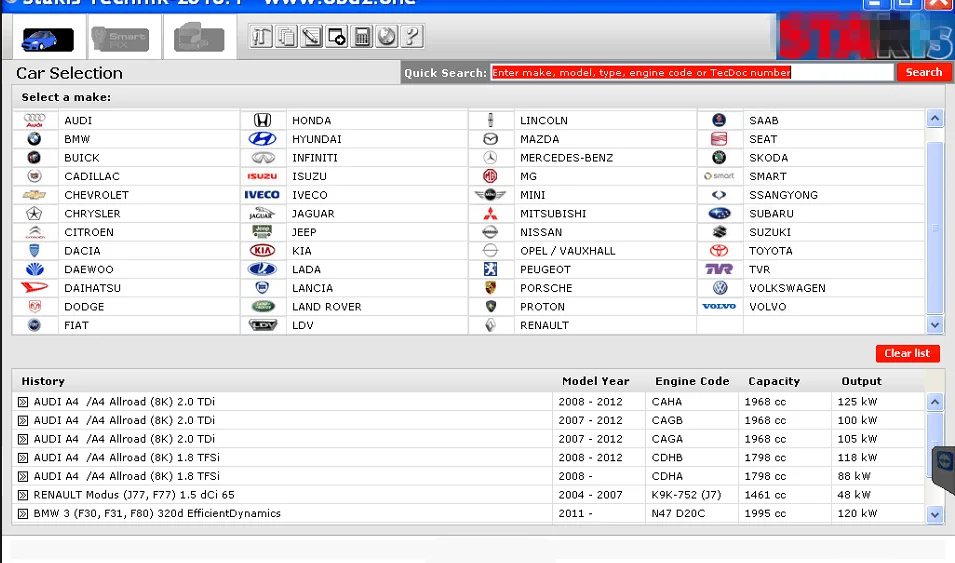Open the help question mark icon
955x563 pixels.
[x=412, y=37]
